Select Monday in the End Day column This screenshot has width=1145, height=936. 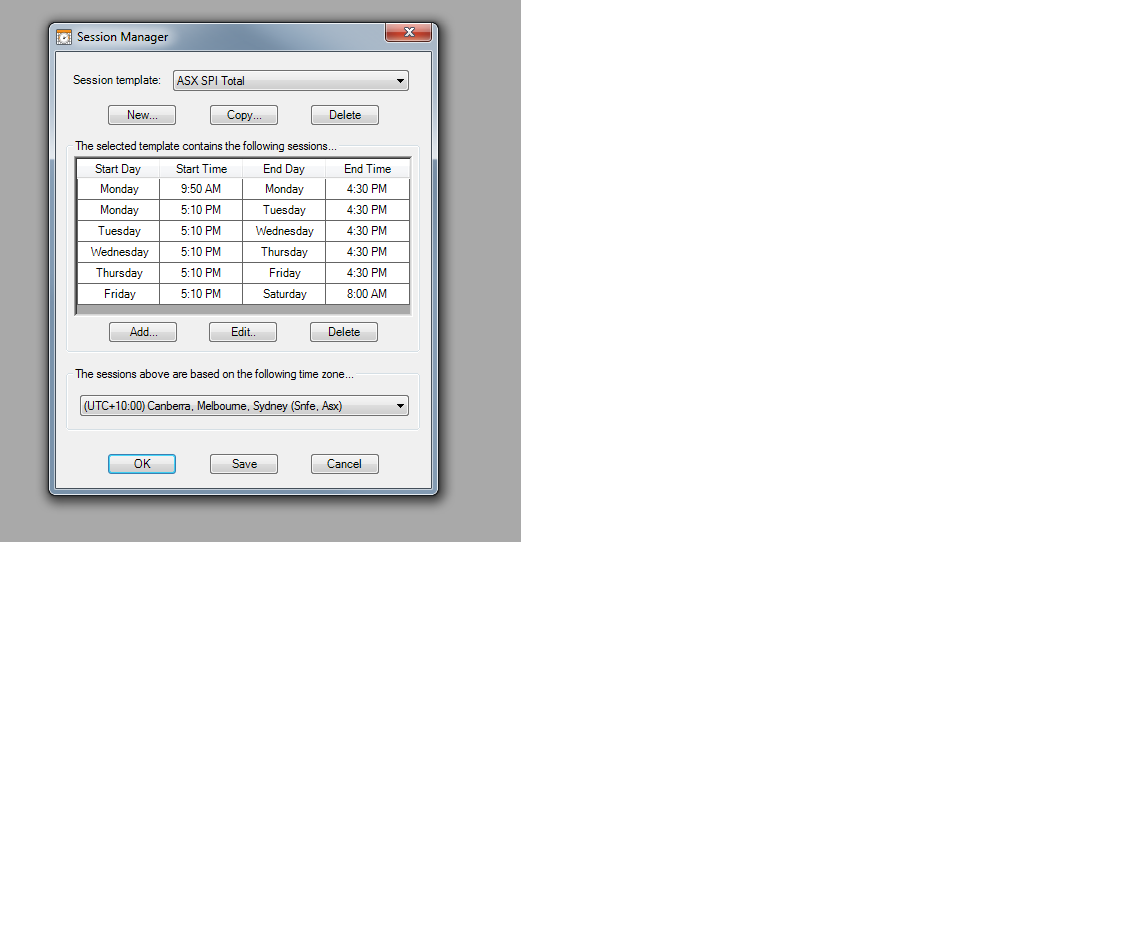tap(284, 189)
